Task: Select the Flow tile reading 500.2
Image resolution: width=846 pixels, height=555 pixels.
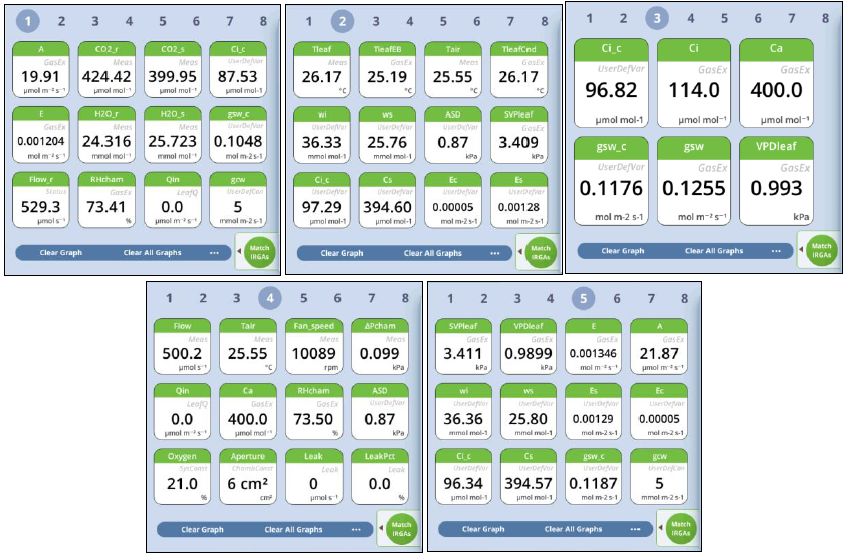Action: [x=182, y=347]
